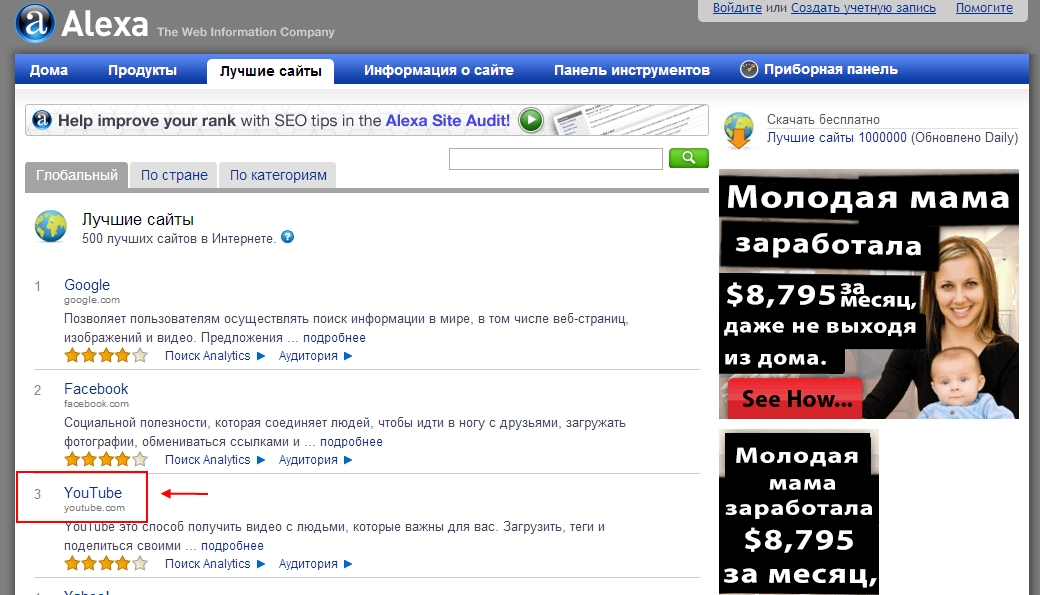Click YouTube's star rating
Image resolution: width=1040 pixels, height=595 pixels.
(106, 564)
